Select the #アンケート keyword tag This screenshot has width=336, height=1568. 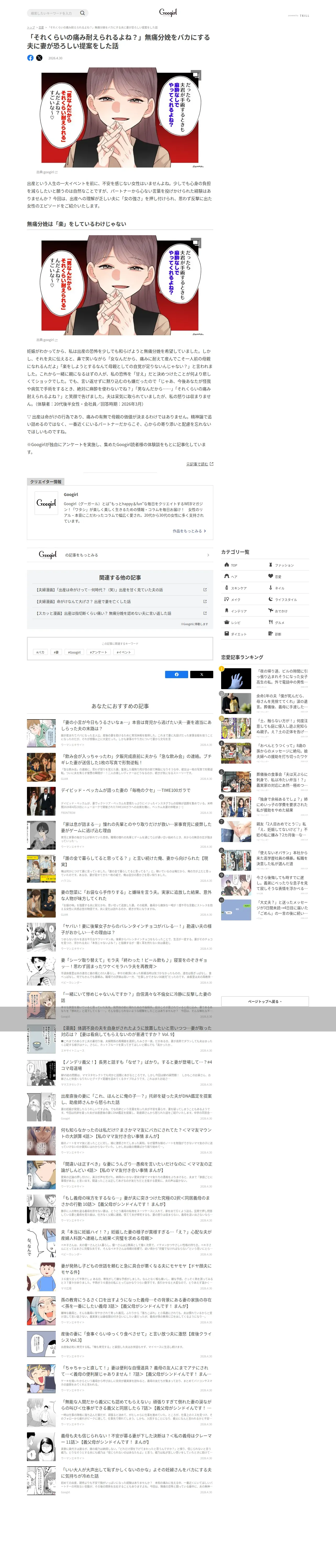99,653
